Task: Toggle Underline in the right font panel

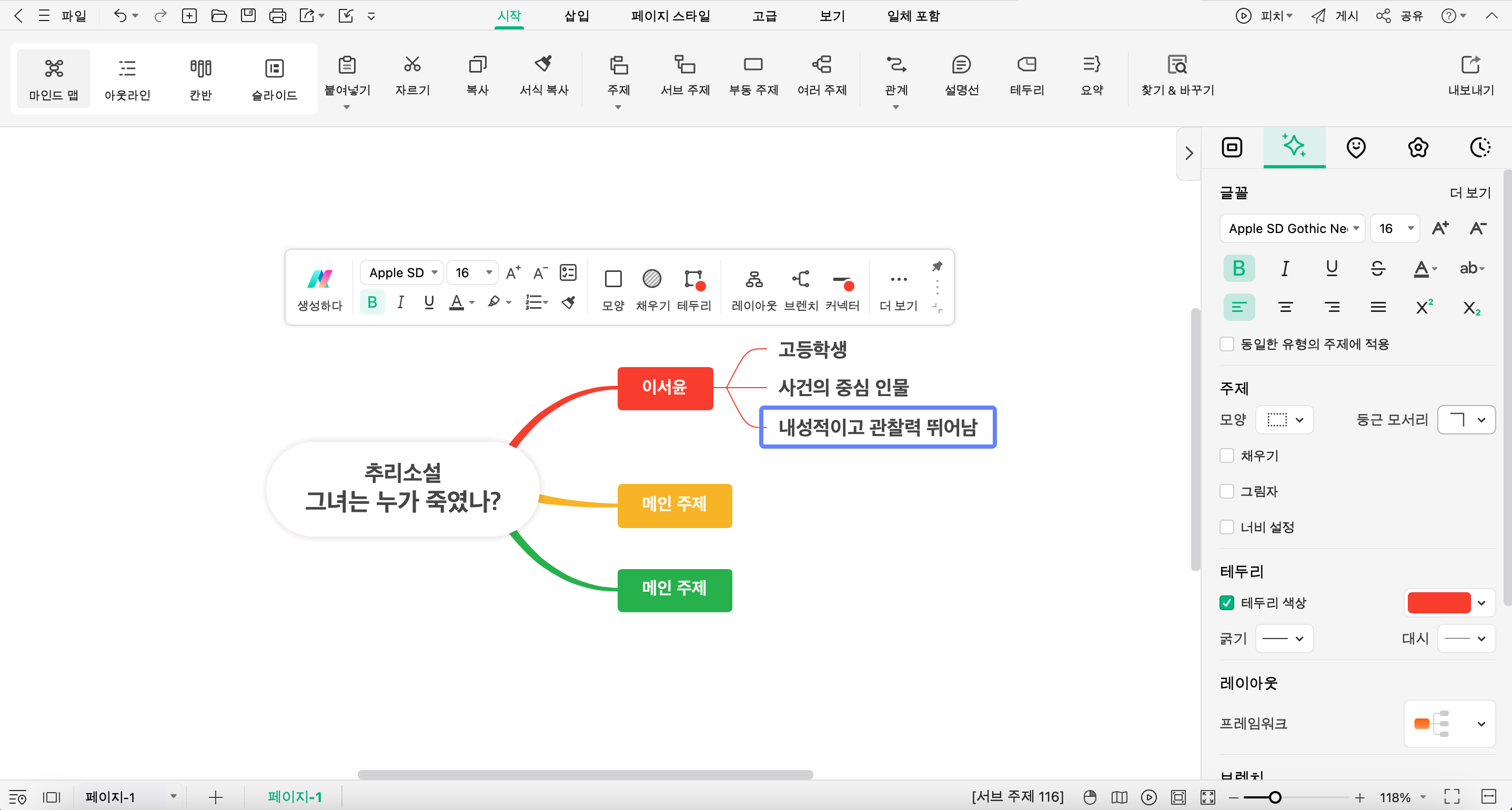Action: (x=1332, y=268)
